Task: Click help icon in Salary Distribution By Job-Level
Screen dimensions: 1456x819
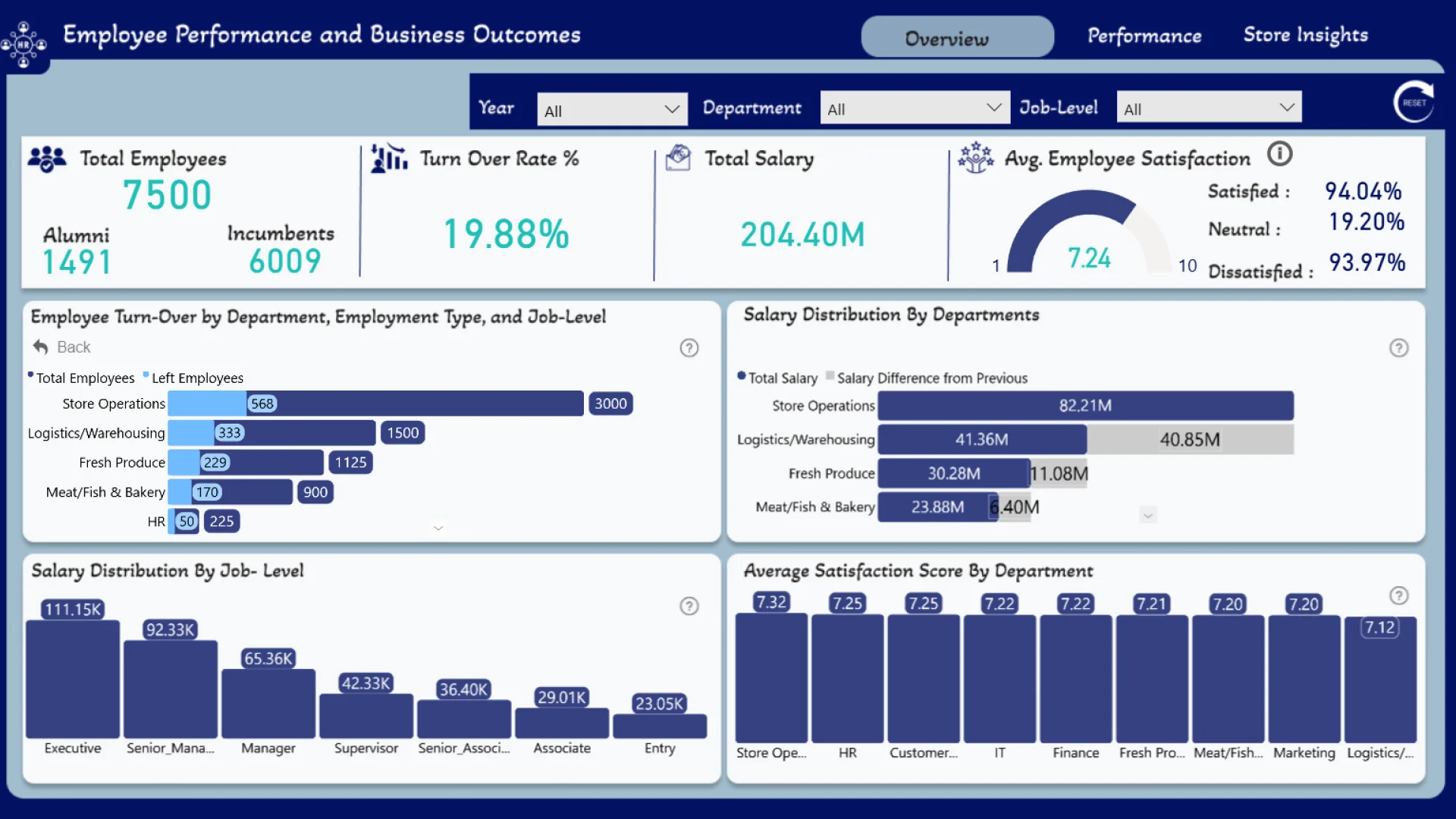Action: (x=689, y=606)
